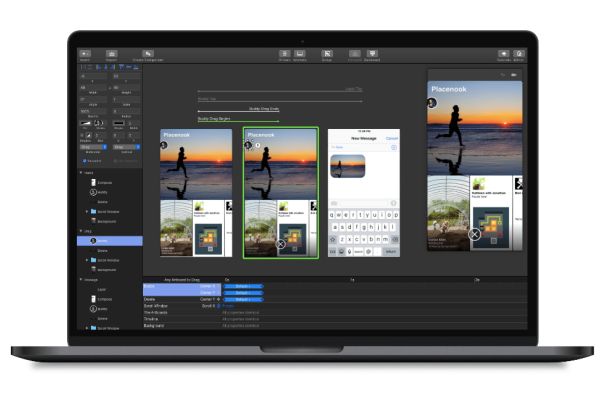Click the Import toolbar icon

(x=111, y=54)
